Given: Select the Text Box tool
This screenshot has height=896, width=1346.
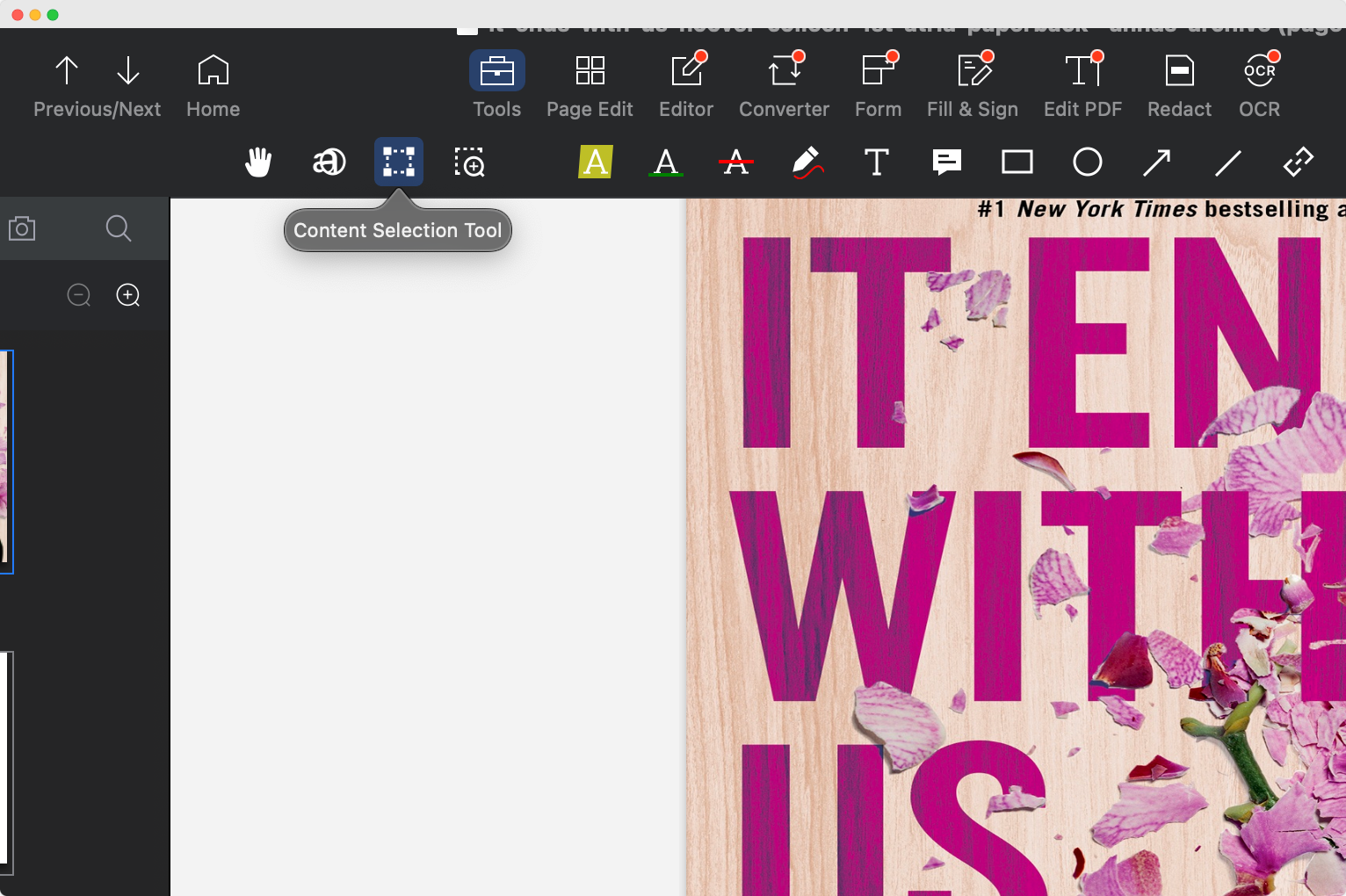Looking at the screenshot, I should tap(877, 163).
